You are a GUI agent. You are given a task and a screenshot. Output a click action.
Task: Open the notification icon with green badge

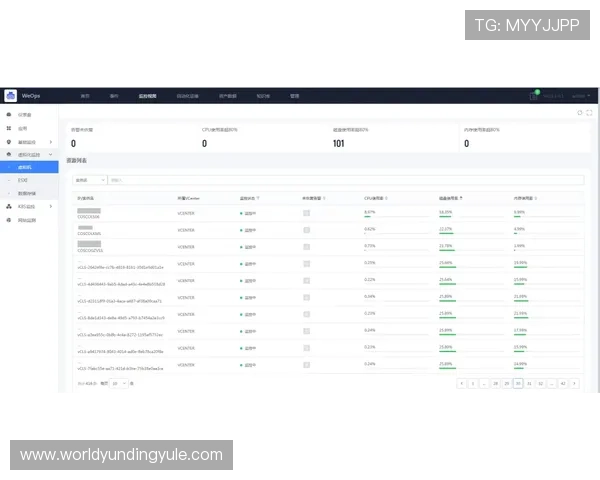(x=534, y=96)
